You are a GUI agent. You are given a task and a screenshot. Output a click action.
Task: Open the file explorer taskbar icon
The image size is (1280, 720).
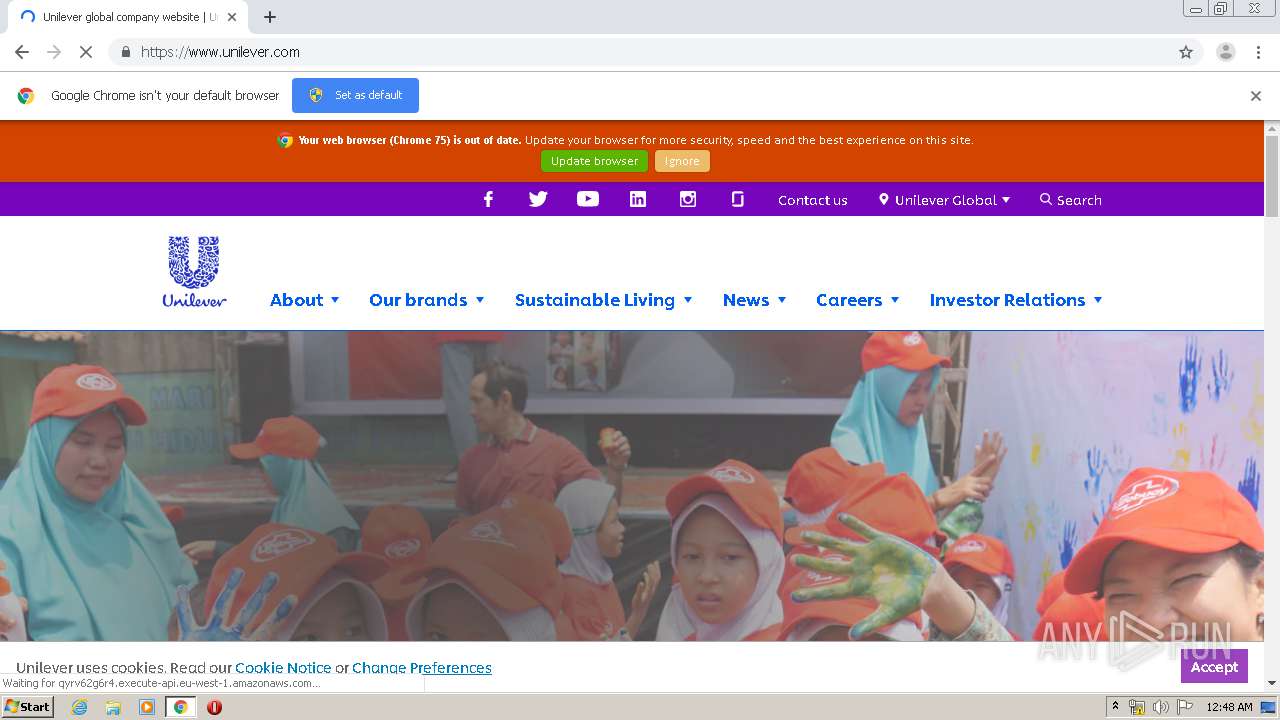click(x=113, y=707)
